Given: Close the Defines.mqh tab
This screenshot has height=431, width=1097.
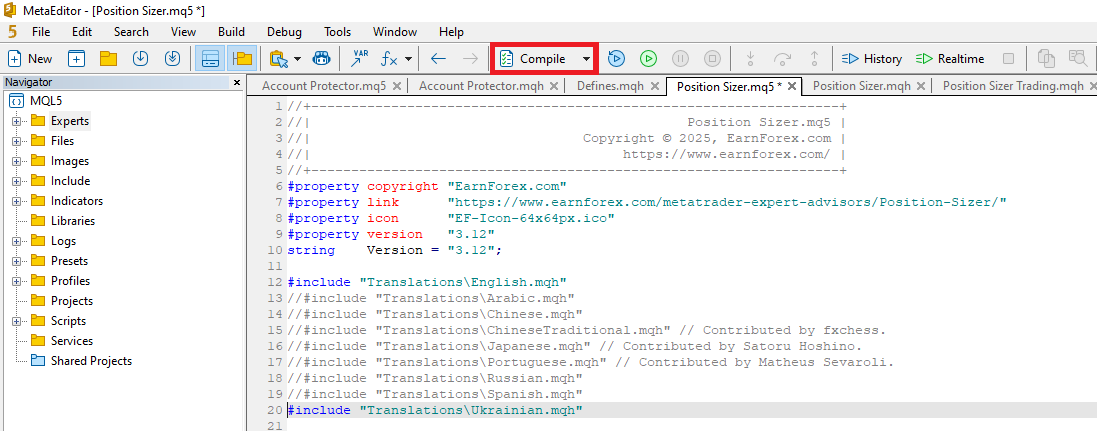Looking at the screenshot, I should pyautogui.click(x=655, y=86).
